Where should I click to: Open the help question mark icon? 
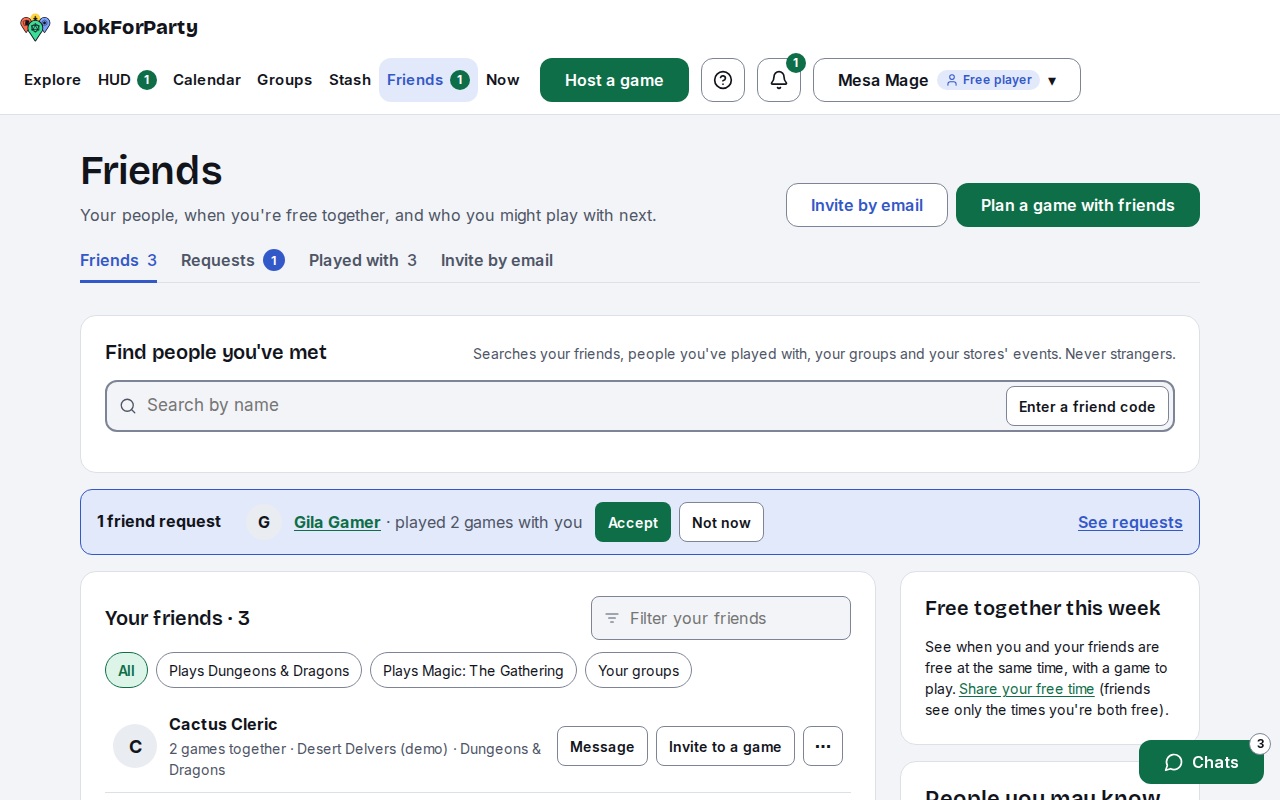[723, 80]
